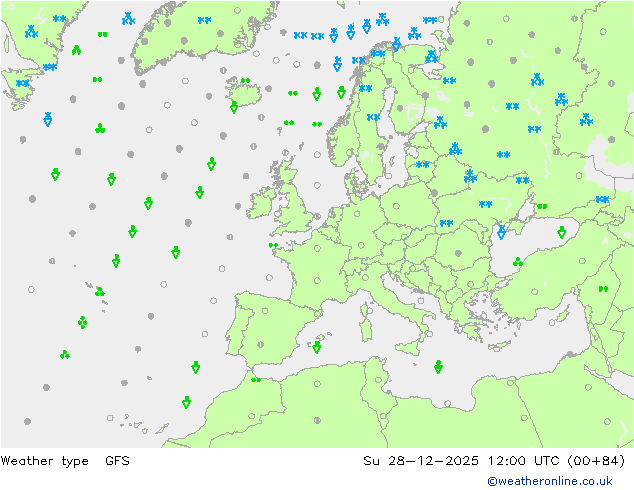Select the 'GFS' model label
This screenshot has width=634, height=490.
click(x=117, y=460)
